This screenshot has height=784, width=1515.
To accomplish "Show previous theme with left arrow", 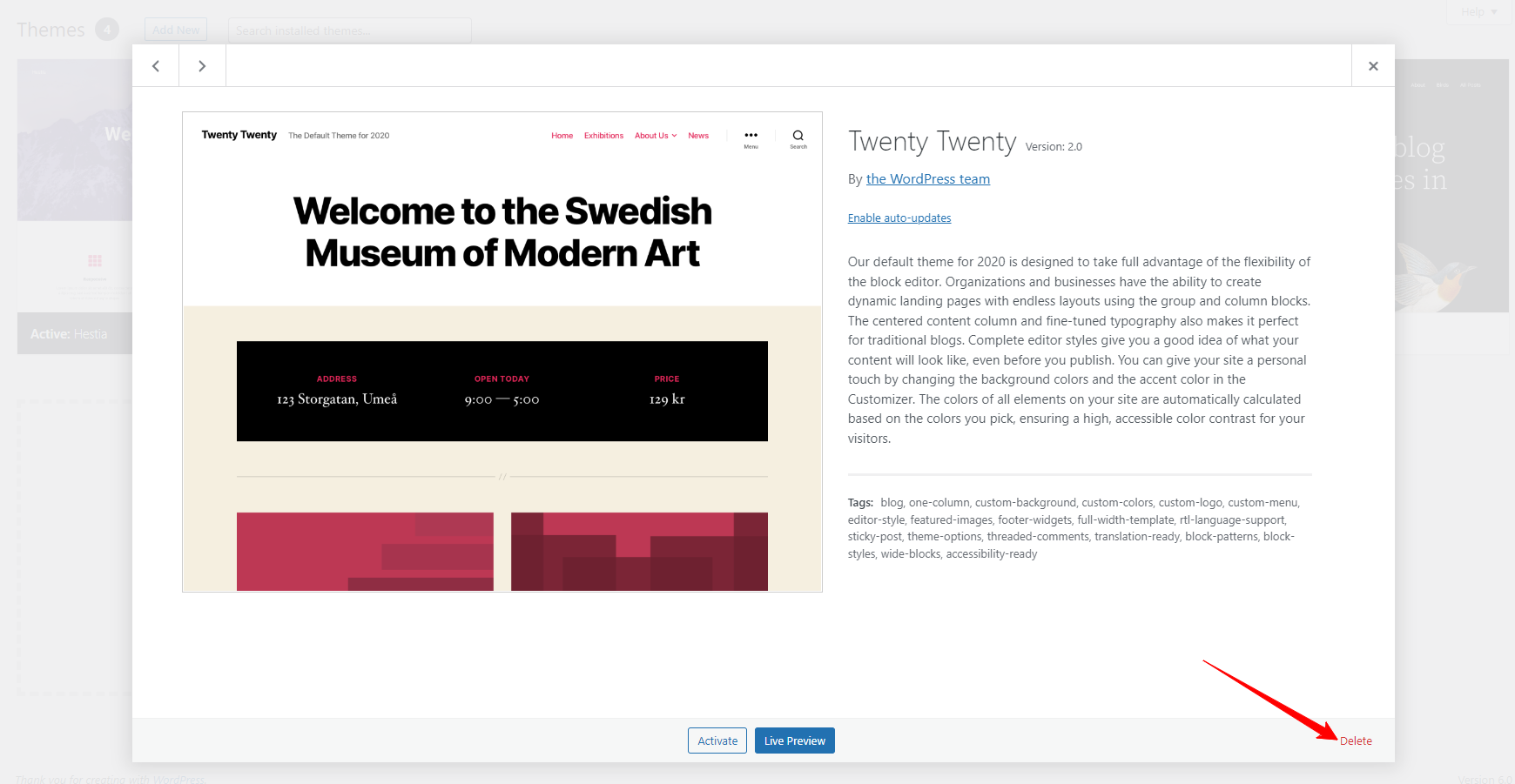I will [156, 66].
